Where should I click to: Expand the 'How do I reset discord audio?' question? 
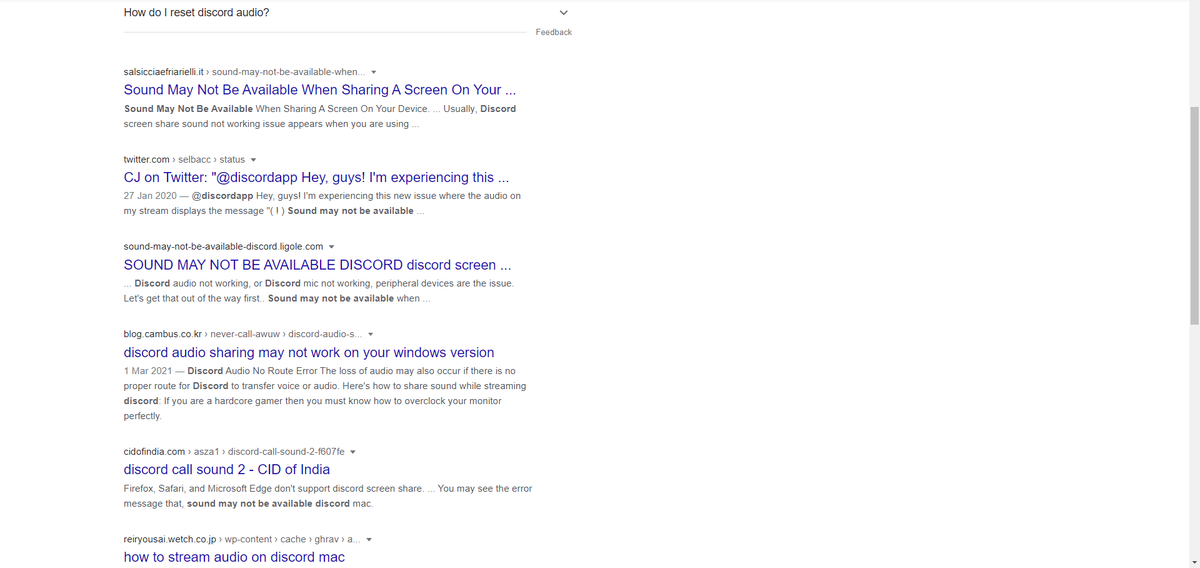click(x=346, y=13)
